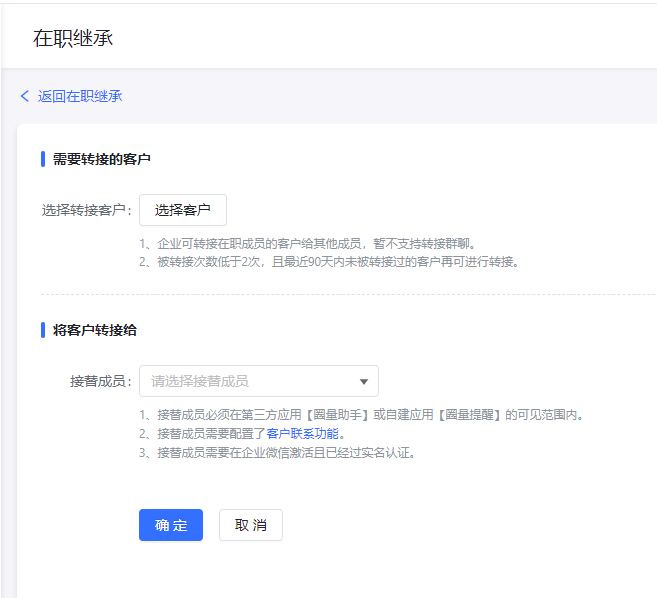Click the blue bar beside 将客户转接给

(43, 330)
